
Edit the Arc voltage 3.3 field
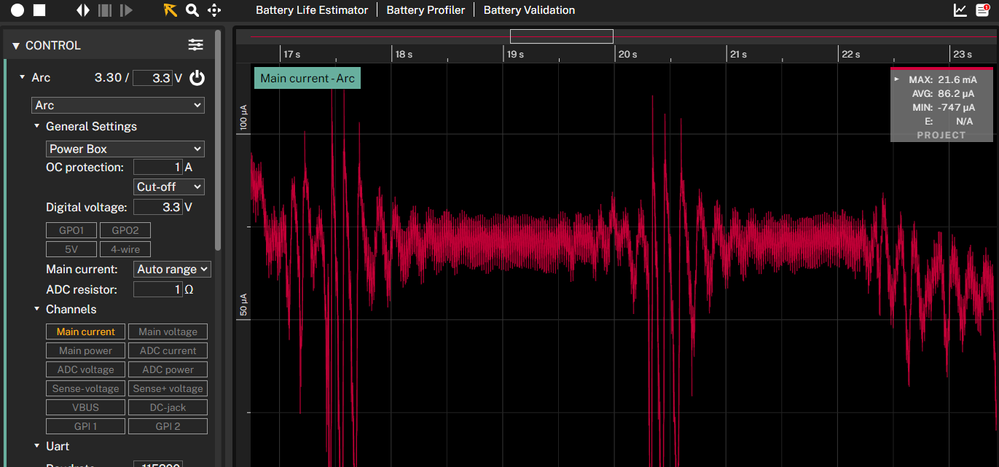click(152, 78)
